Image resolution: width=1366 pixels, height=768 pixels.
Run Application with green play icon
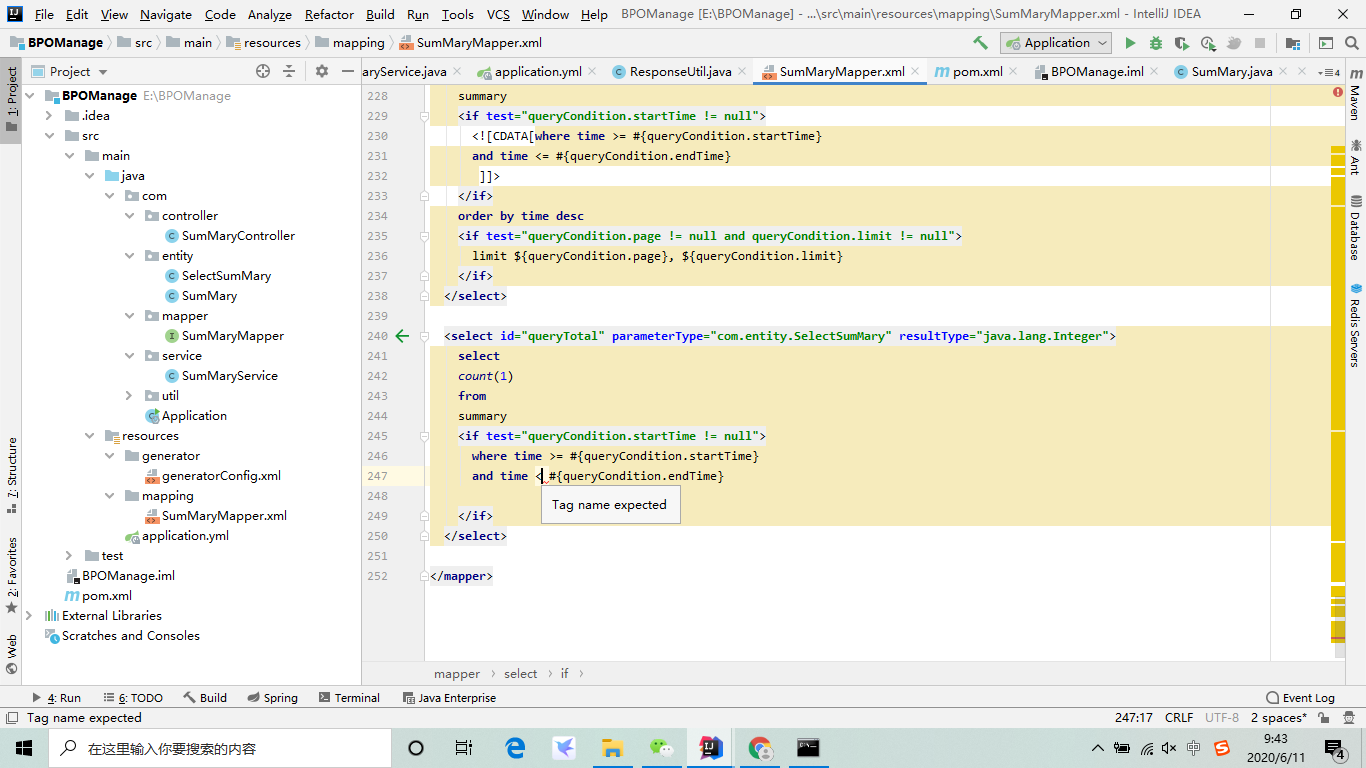pyautogui.click(x=1130, y=43)
